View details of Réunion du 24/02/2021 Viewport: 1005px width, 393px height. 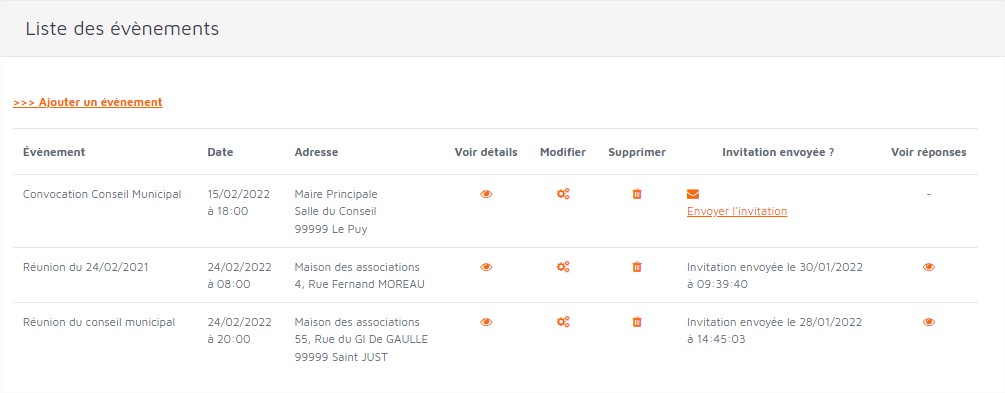[486, 267]
